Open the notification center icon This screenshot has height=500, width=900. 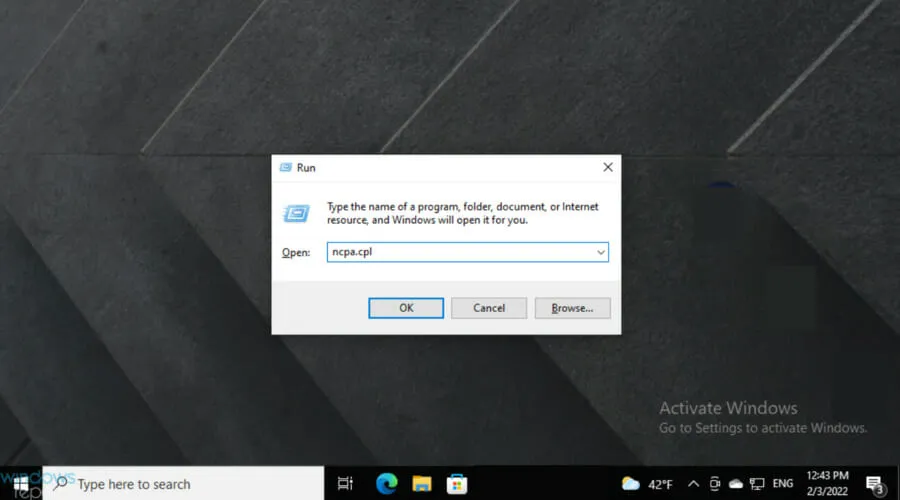[874, 484]
